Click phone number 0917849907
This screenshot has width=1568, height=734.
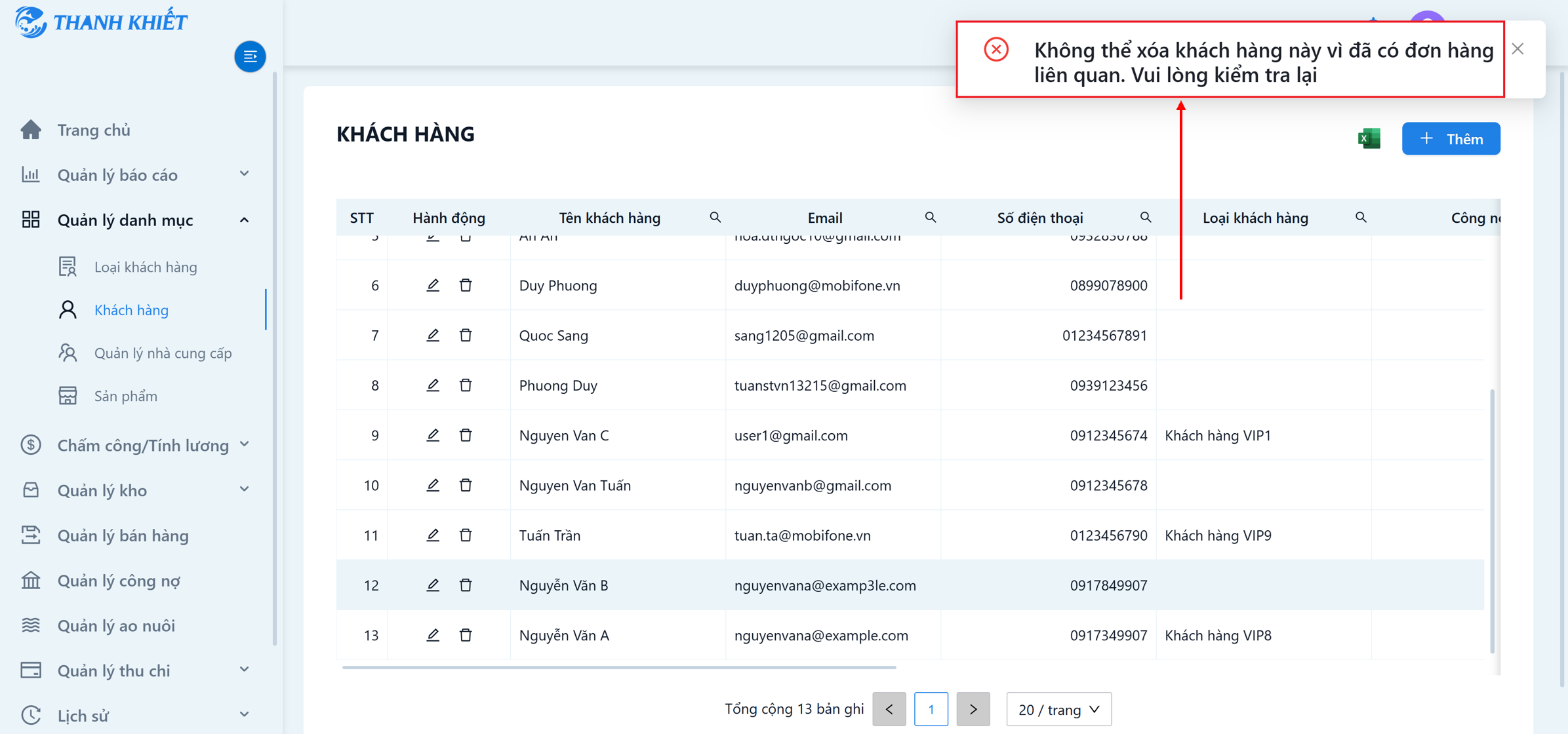click(x=1108, y=585)
